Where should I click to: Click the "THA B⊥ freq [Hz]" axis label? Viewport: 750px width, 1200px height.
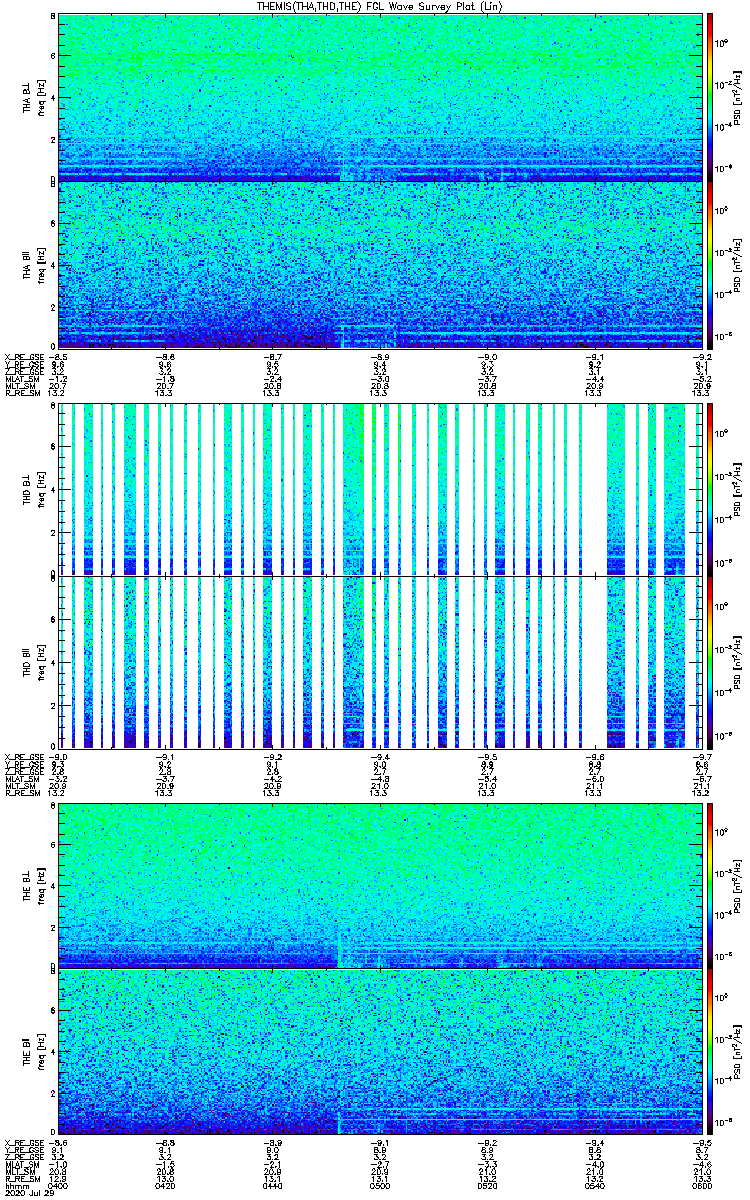[x=33, y=97]
